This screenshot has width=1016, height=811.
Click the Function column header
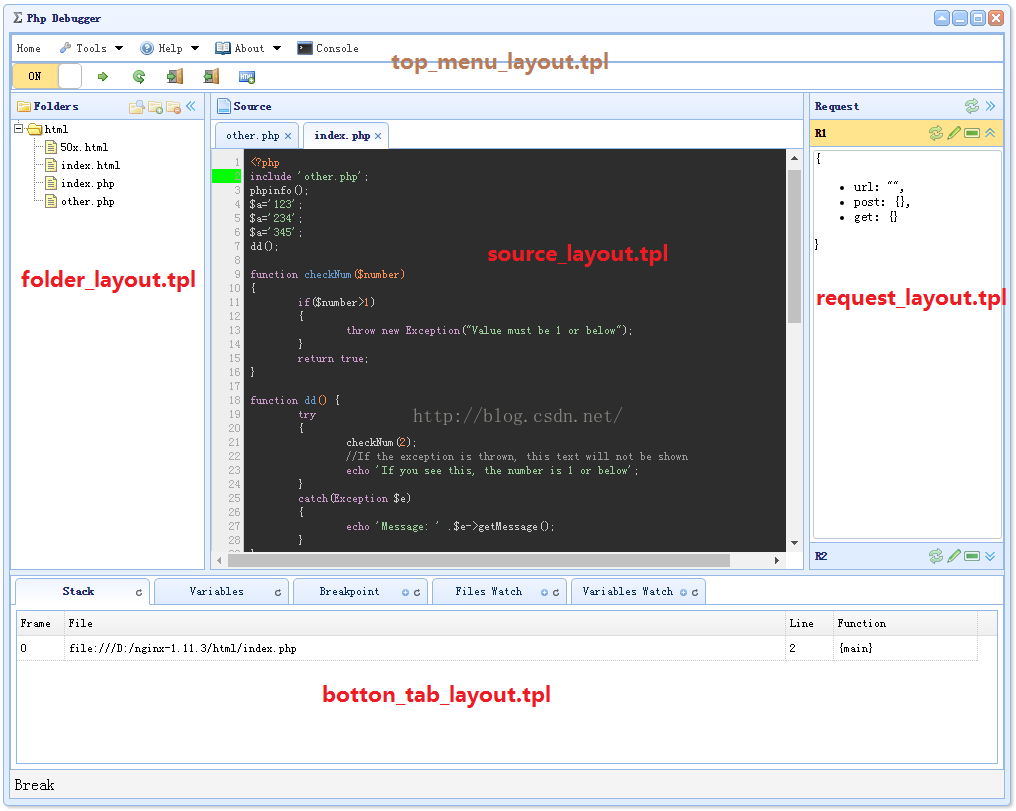tap(905, 623)
